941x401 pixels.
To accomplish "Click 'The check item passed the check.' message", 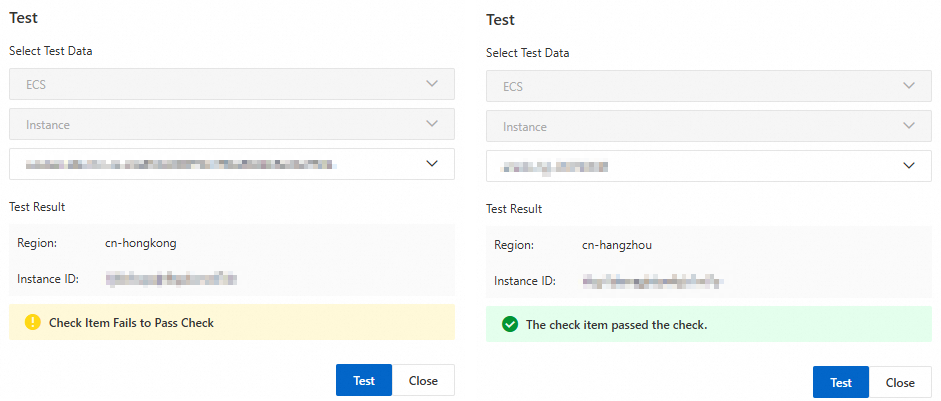I will [x=616, y=325].
